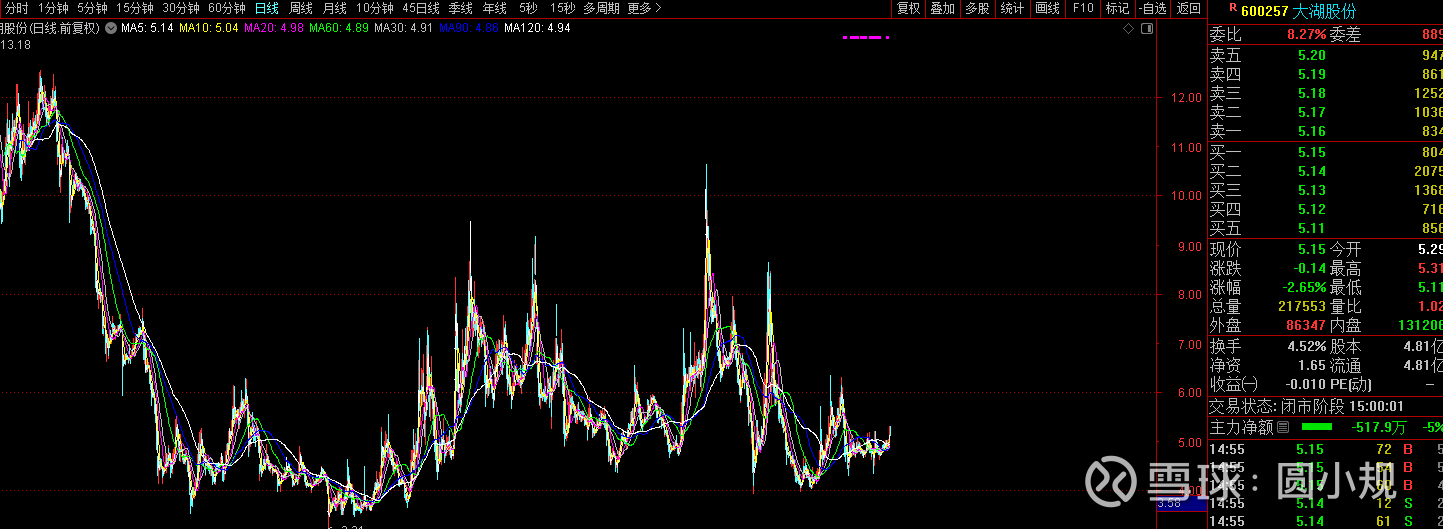Toggle the side panel layout icon
This screenshot has height=529, width=1443.
click(x=1147, y=28)
